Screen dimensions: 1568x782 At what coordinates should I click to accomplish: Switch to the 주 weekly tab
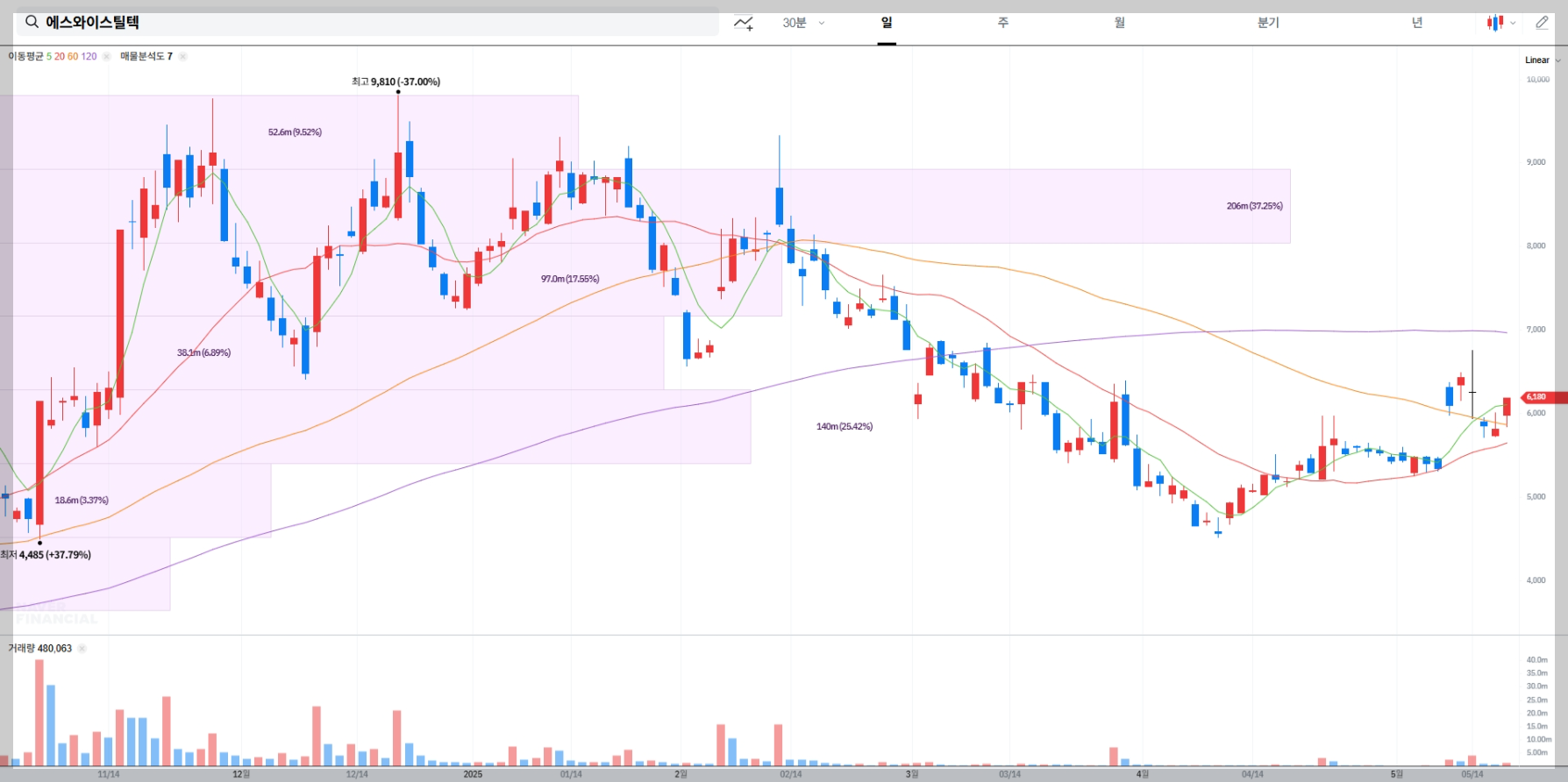(1003, 23)
